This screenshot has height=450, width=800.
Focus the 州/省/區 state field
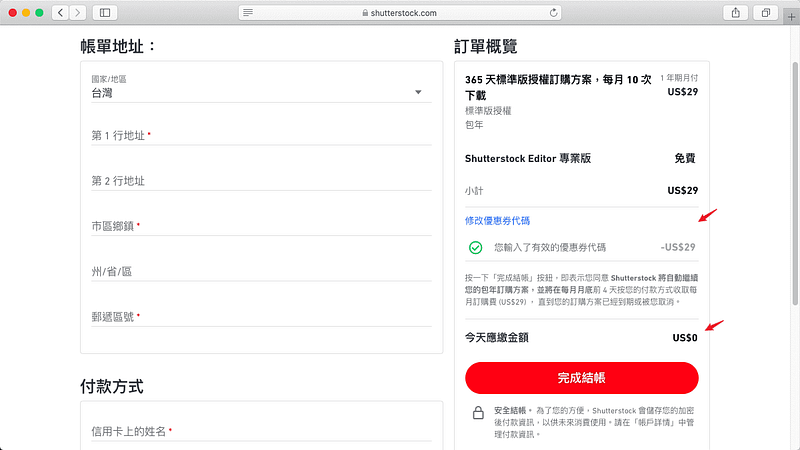coord(261,271)
